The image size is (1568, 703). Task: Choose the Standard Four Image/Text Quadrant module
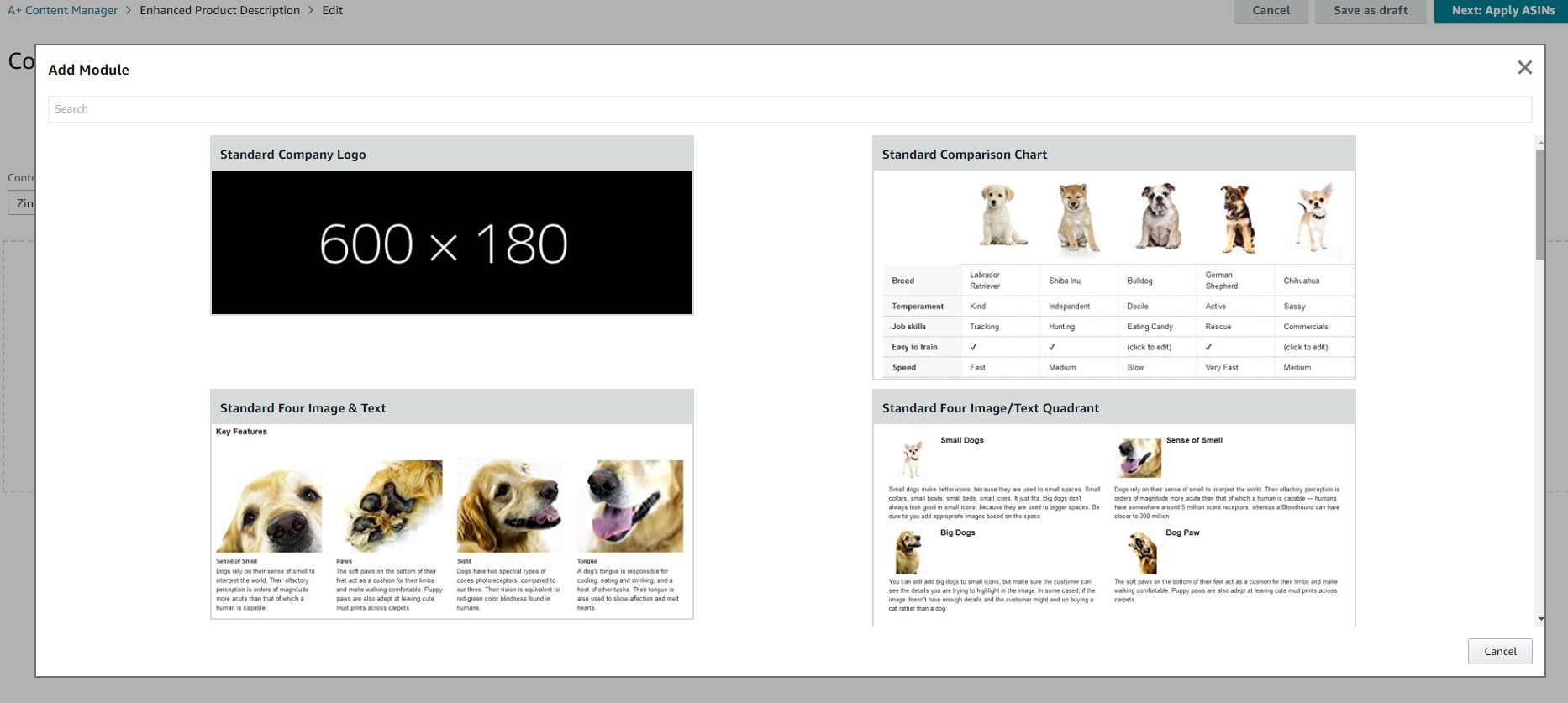(x=1114, y=508)
